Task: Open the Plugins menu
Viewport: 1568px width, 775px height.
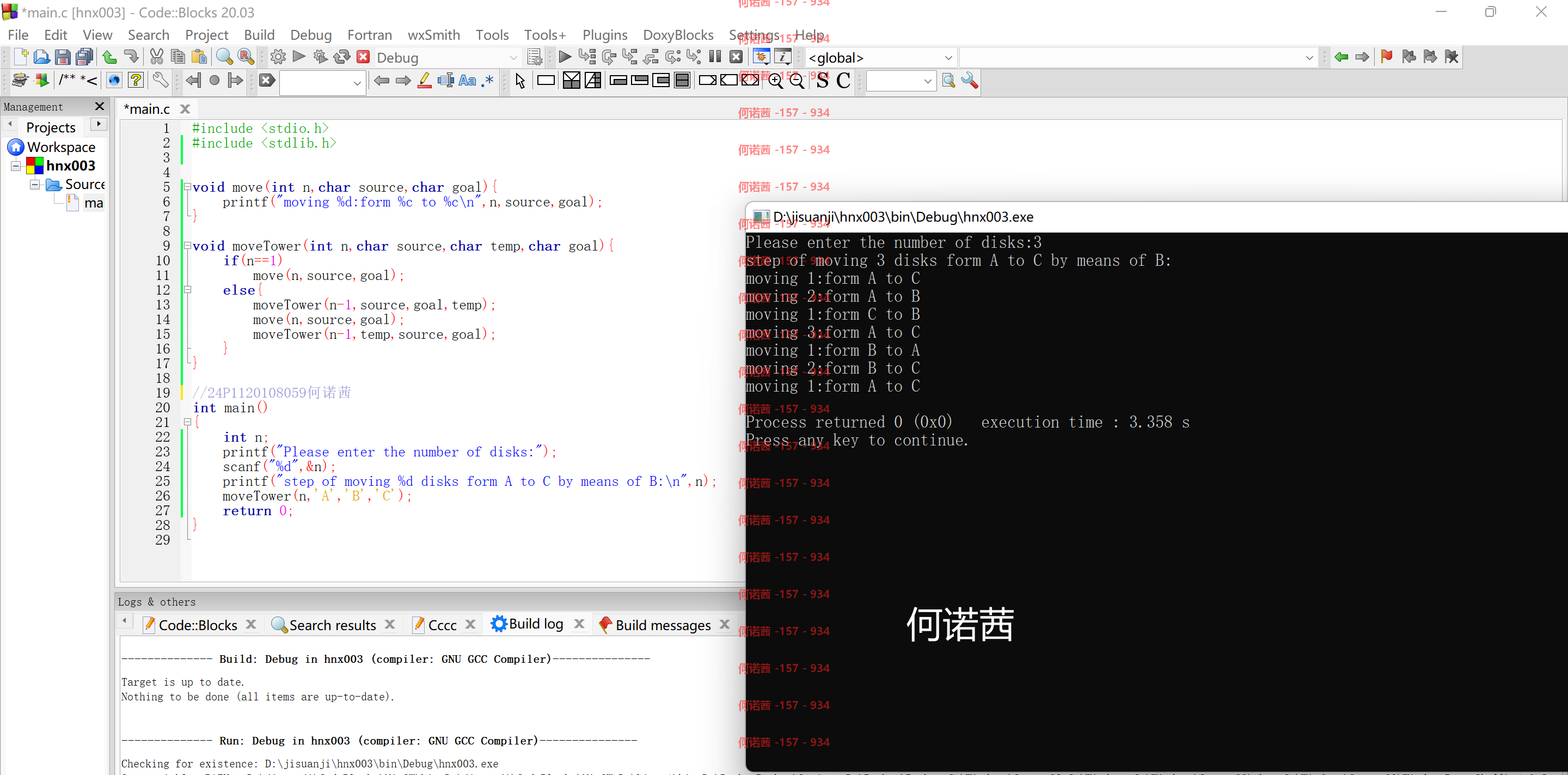Action: pyautogui.click(x=604, y=35)
